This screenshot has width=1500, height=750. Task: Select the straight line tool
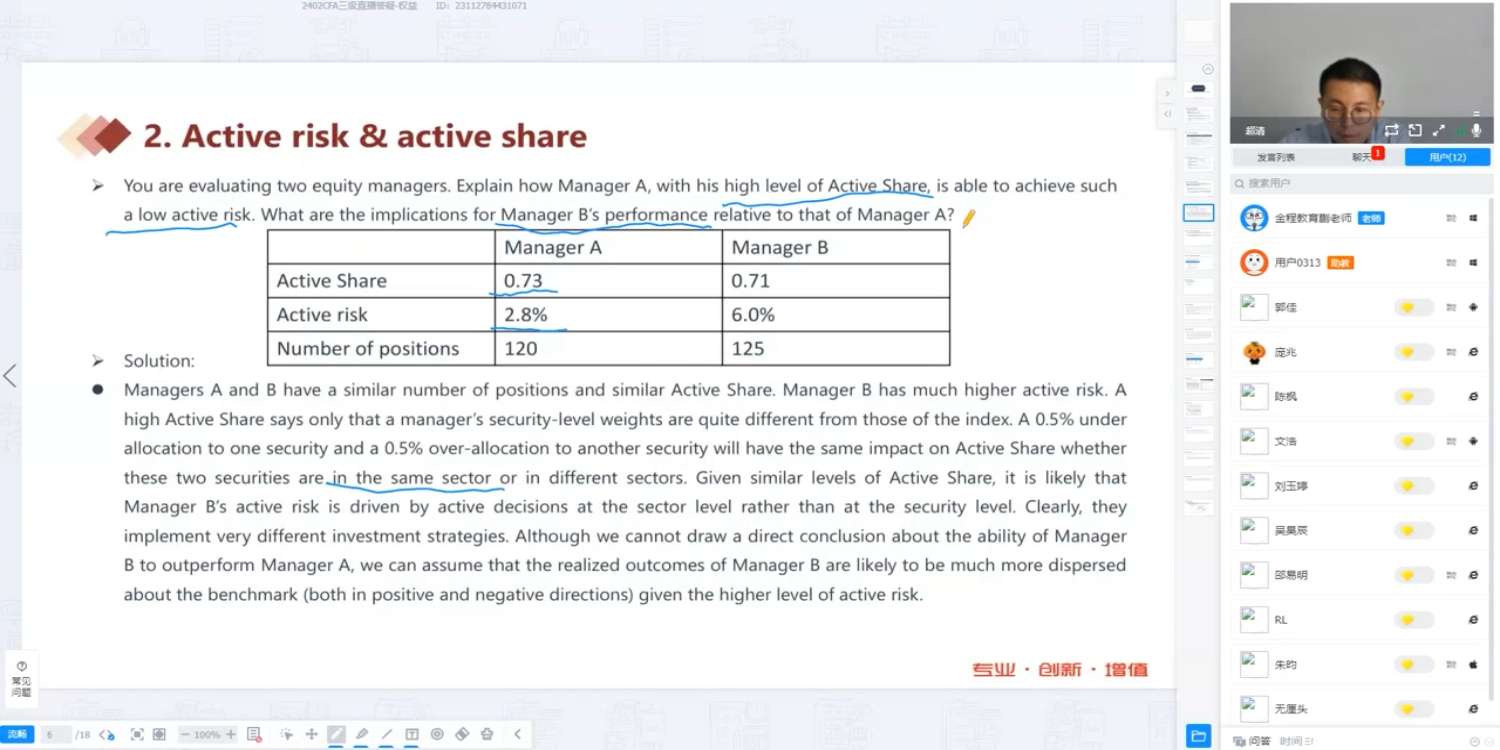click(x=387, y=734)
